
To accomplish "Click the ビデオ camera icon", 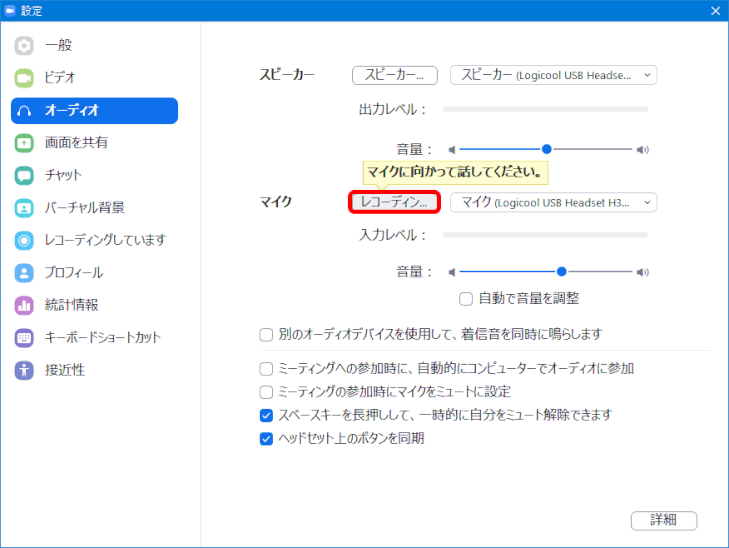I will coord(24,78).
